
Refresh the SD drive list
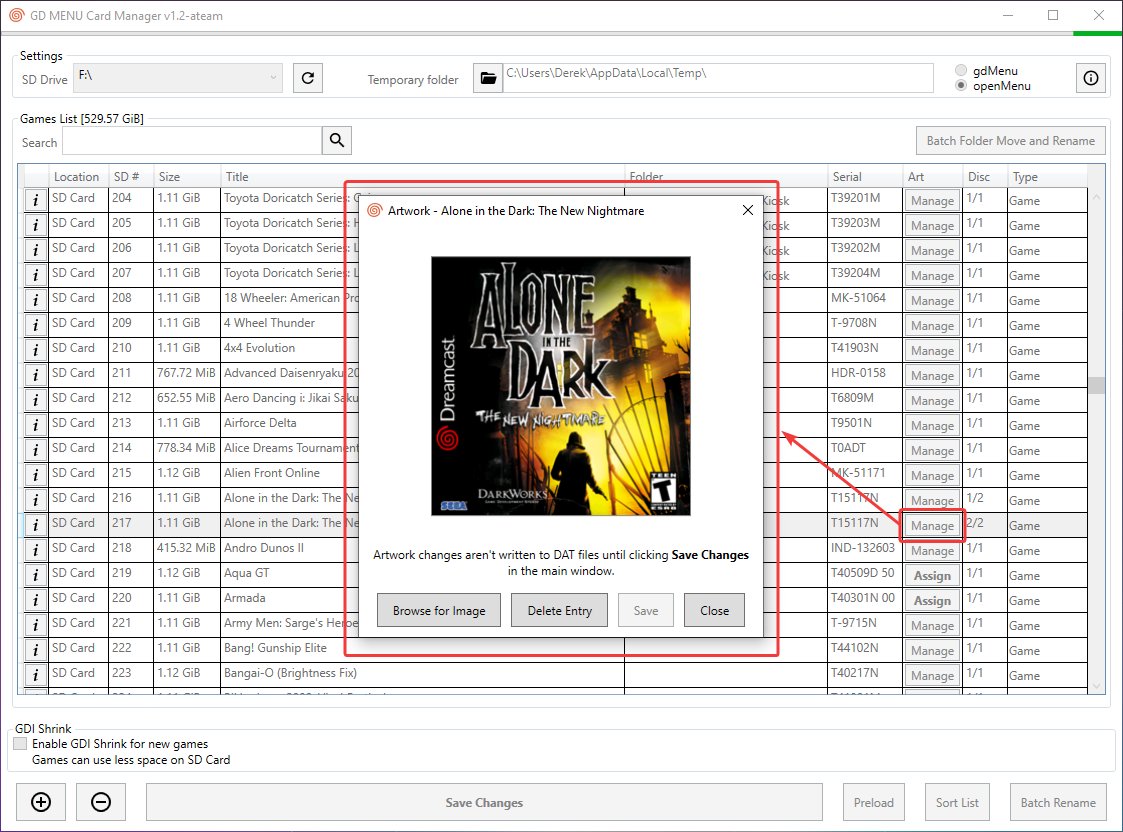pyautogui.click(x=308, y=78)
